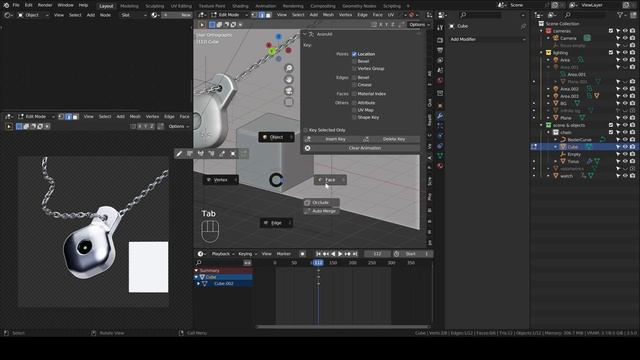Switch to the Modeling workspace tab

(x=129, y=6)
